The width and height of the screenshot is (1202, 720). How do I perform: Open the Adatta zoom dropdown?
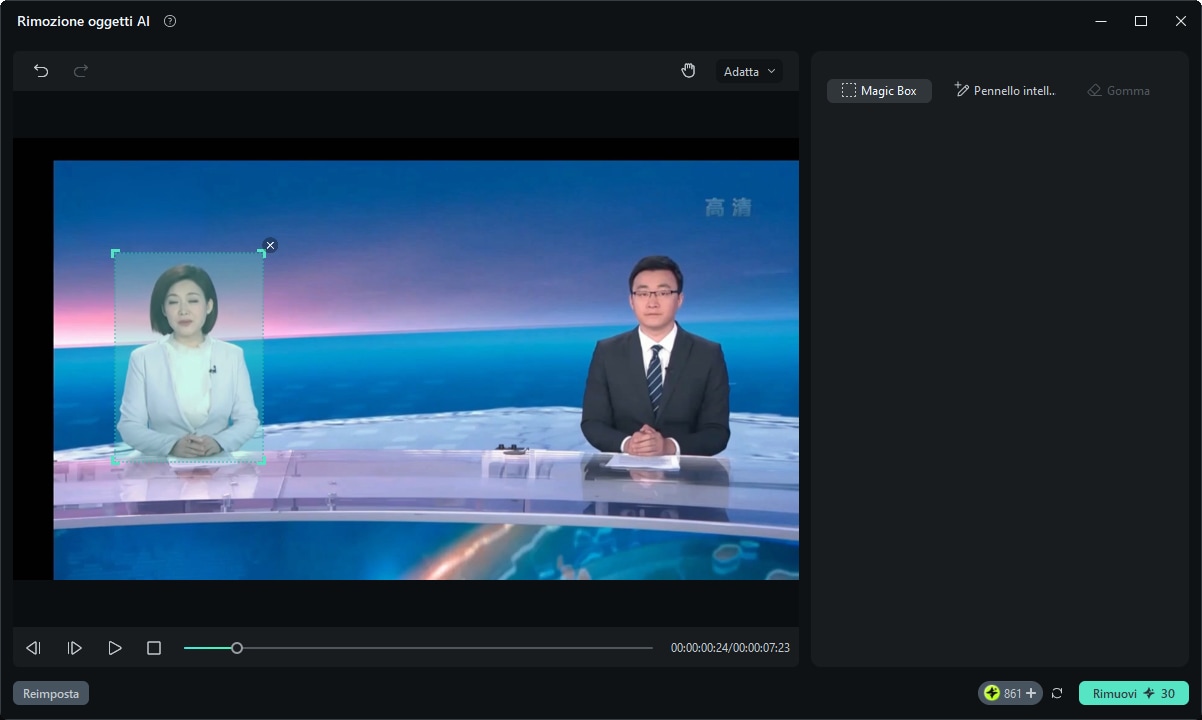[x=749, y=72]
